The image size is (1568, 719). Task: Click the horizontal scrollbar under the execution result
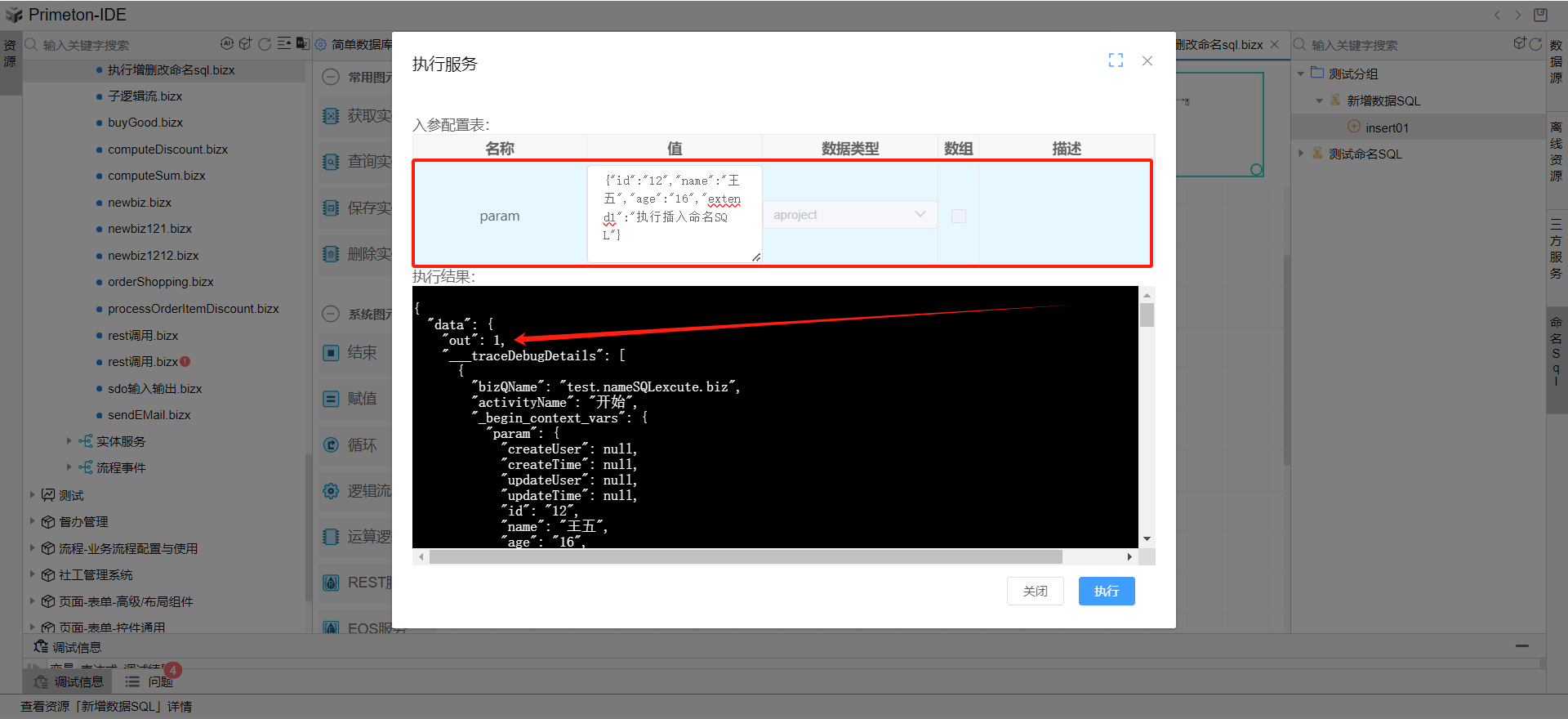(x=745, y=557)
